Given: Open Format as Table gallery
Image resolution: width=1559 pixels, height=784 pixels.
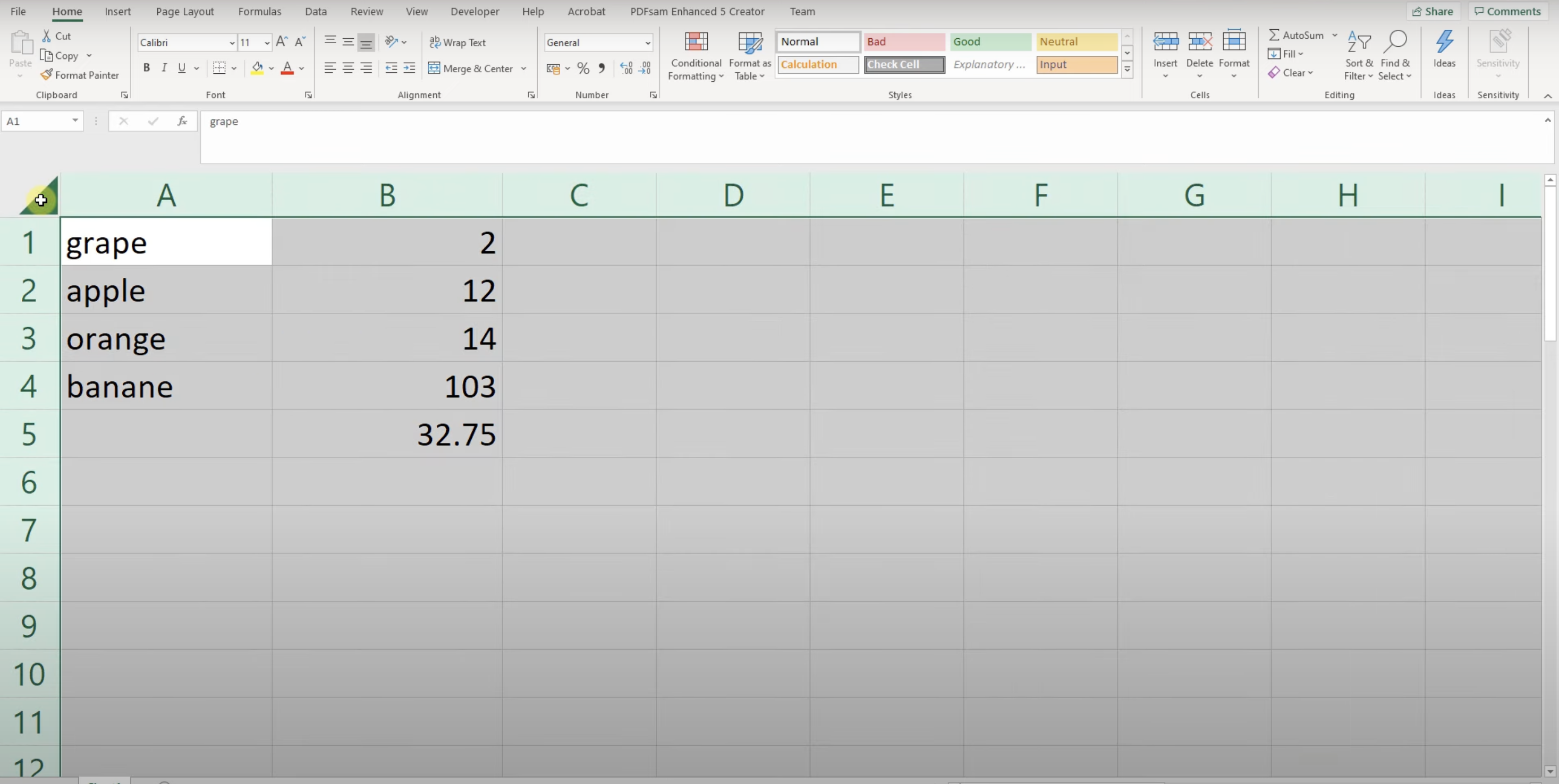Looking at the screenshot, I should [x=750, y=56].
